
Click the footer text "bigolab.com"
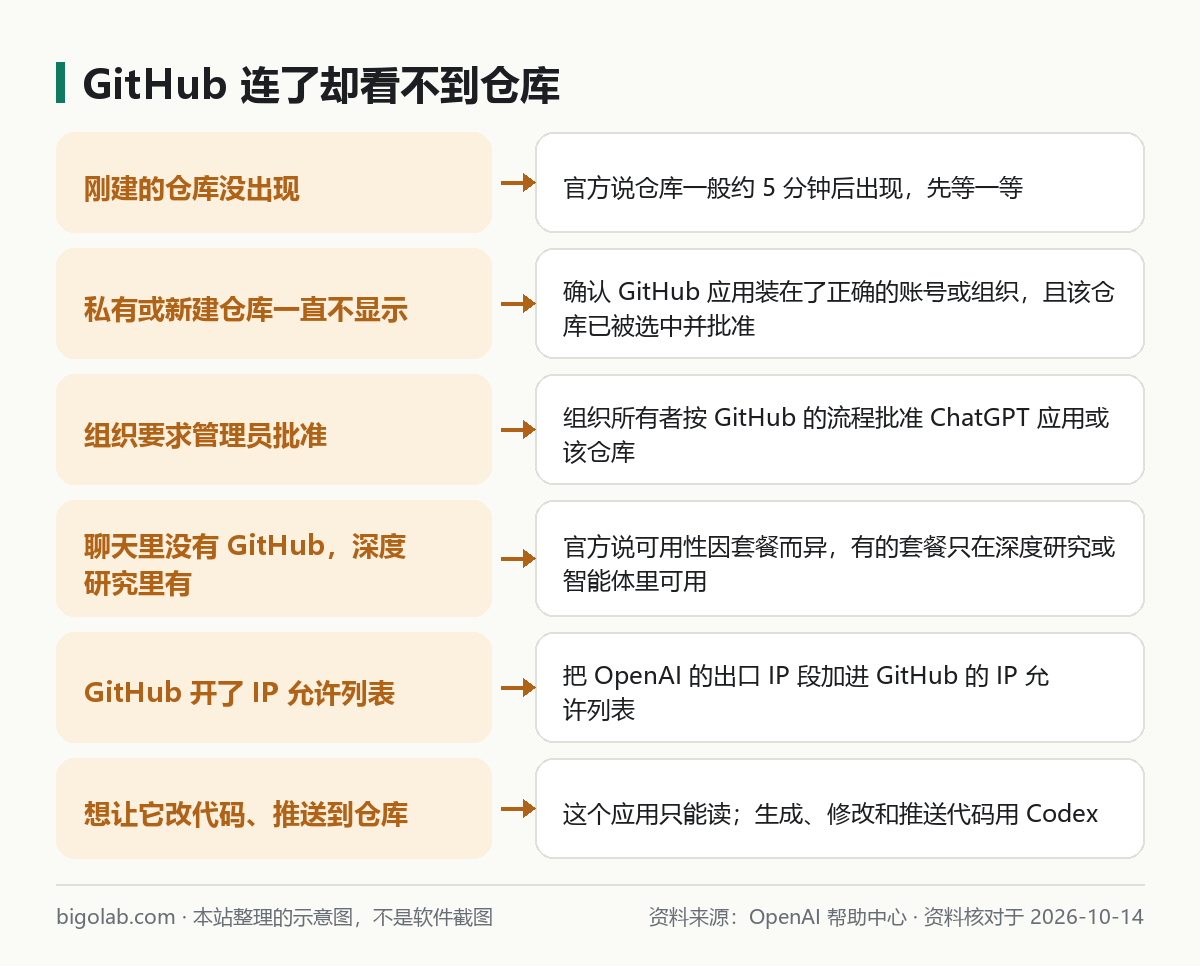pos(116,917)
